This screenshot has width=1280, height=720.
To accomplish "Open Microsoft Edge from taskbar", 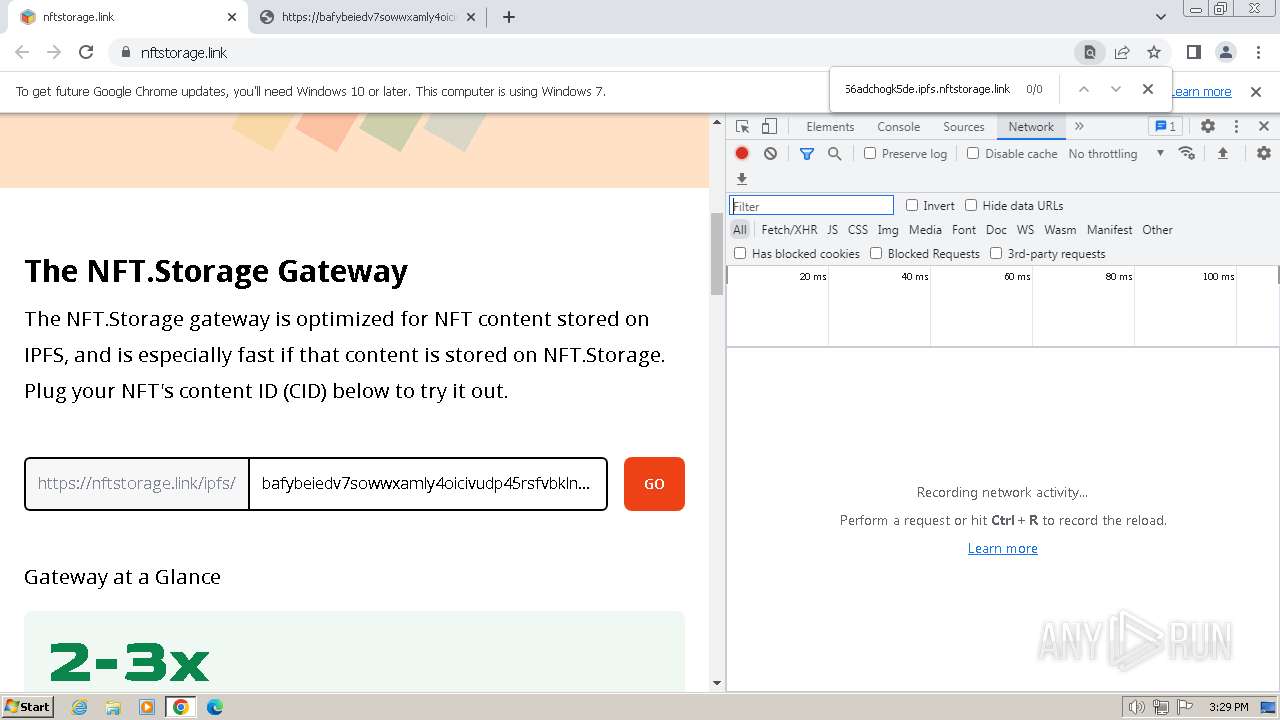I will pos(214,707).
